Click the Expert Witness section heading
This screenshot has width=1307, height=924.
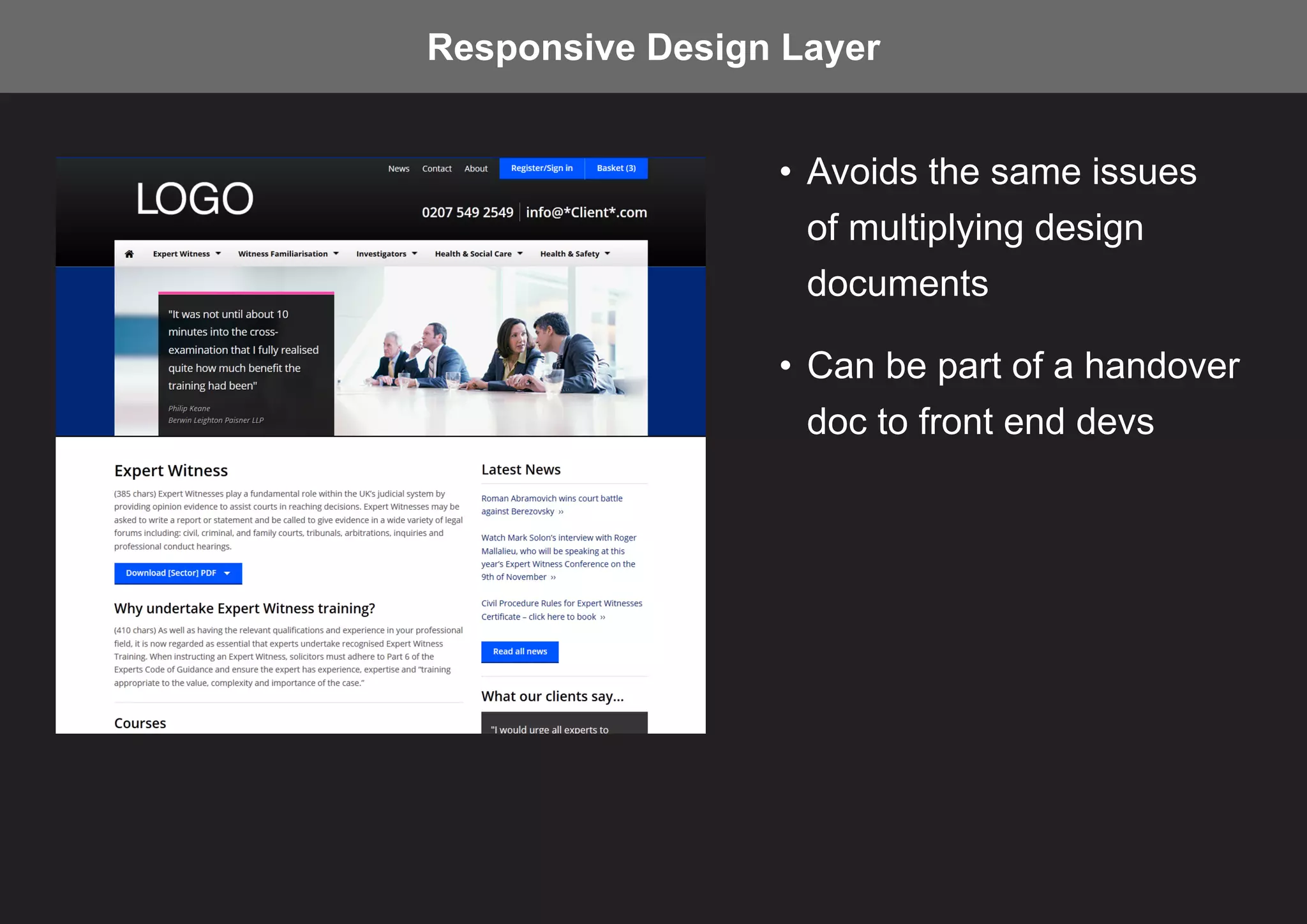(171, 471)
